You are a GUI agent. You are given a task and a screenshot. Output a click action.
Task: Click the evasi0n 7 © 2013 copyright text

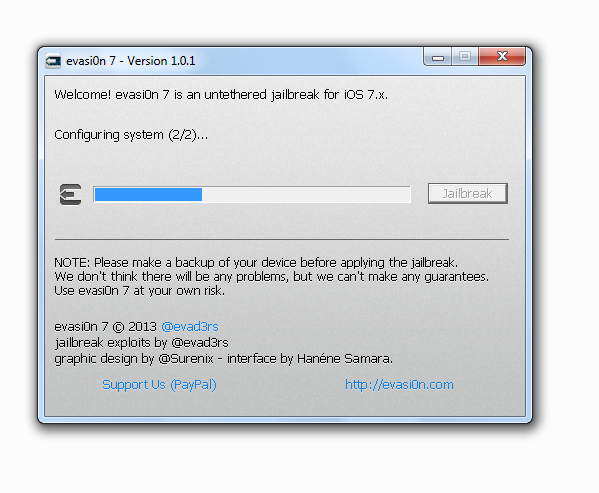(105, 327)
